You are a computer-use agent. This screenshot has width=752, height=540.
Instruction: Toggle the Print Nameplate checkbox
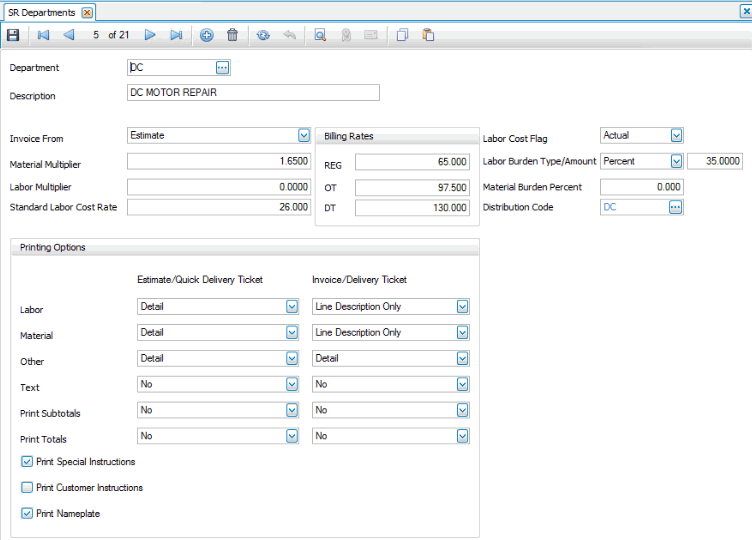[27, 514]
